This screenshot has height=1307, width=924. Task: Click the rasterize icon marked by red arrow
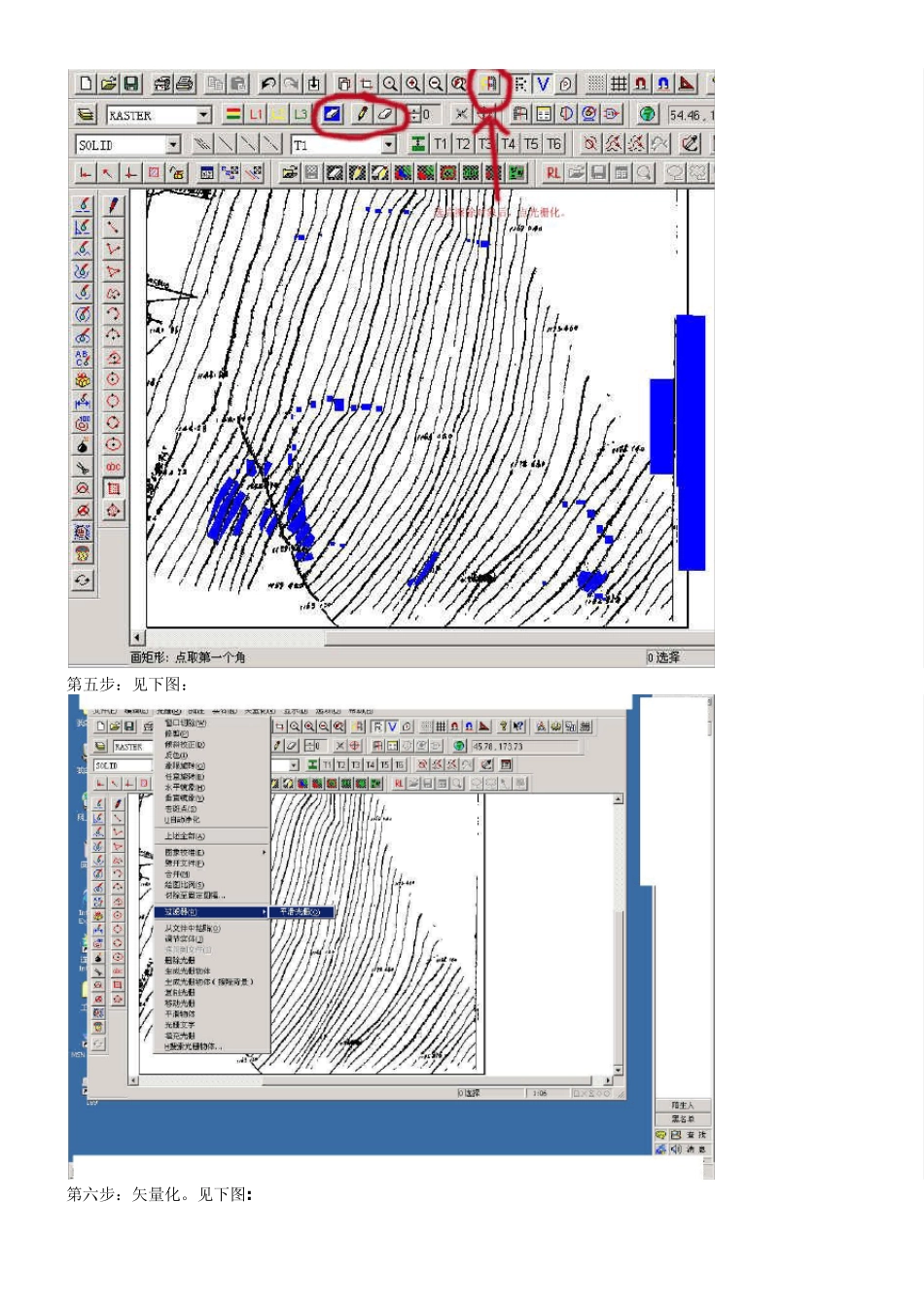(x=489, y=84)
